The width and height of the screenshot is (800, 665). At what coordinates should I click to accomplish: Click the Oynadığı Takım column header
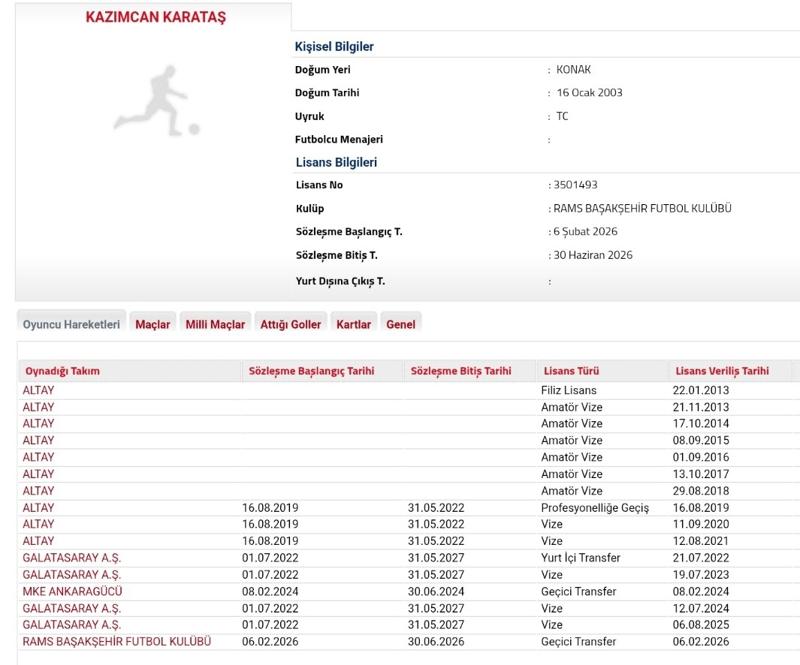coord(62,371)
